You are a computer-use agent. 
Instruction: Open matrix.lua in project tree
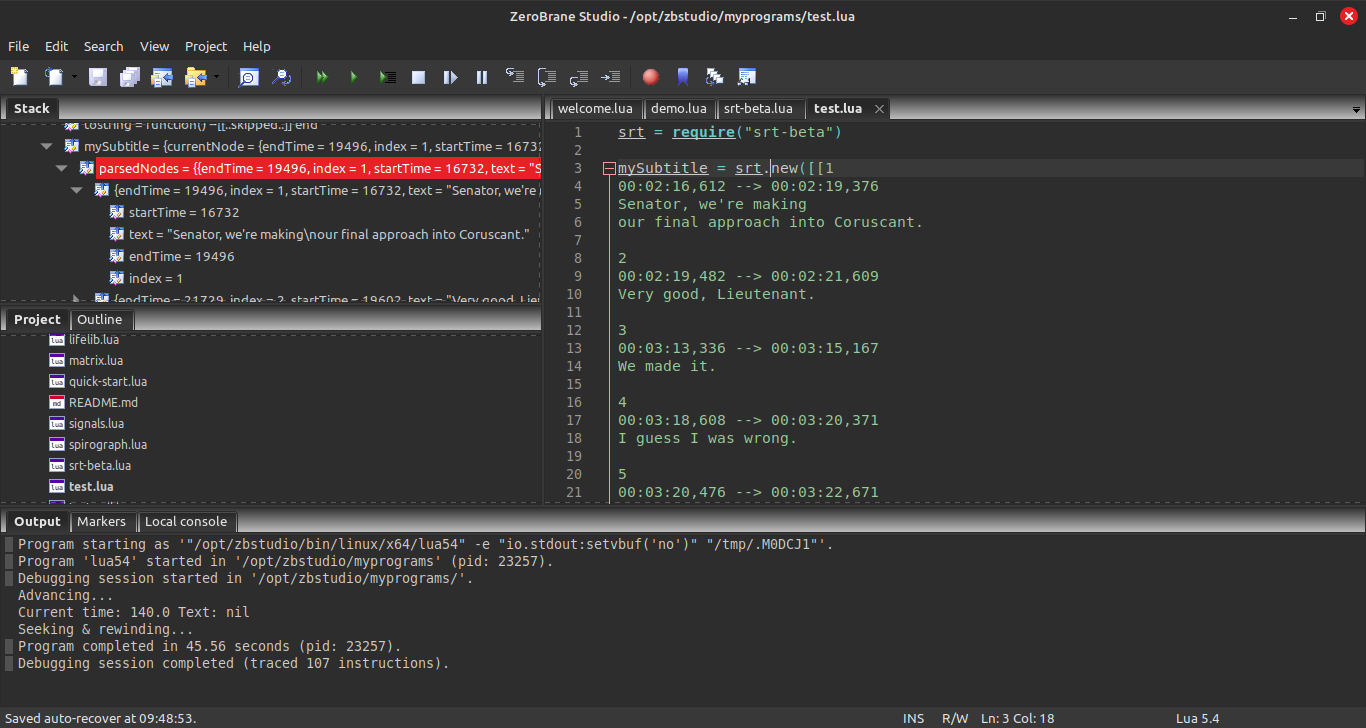[96, 360]
